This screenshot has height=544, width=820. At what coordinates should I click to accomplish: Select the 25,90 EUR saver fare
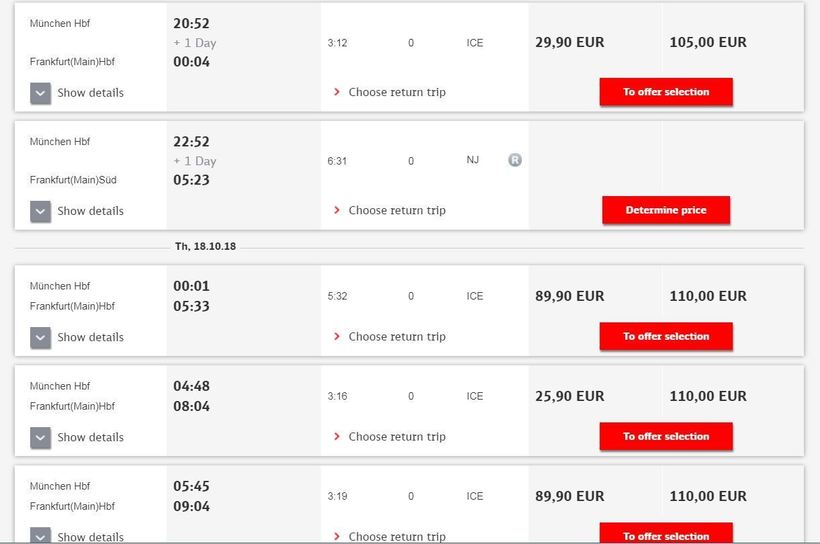pos(570,396)
